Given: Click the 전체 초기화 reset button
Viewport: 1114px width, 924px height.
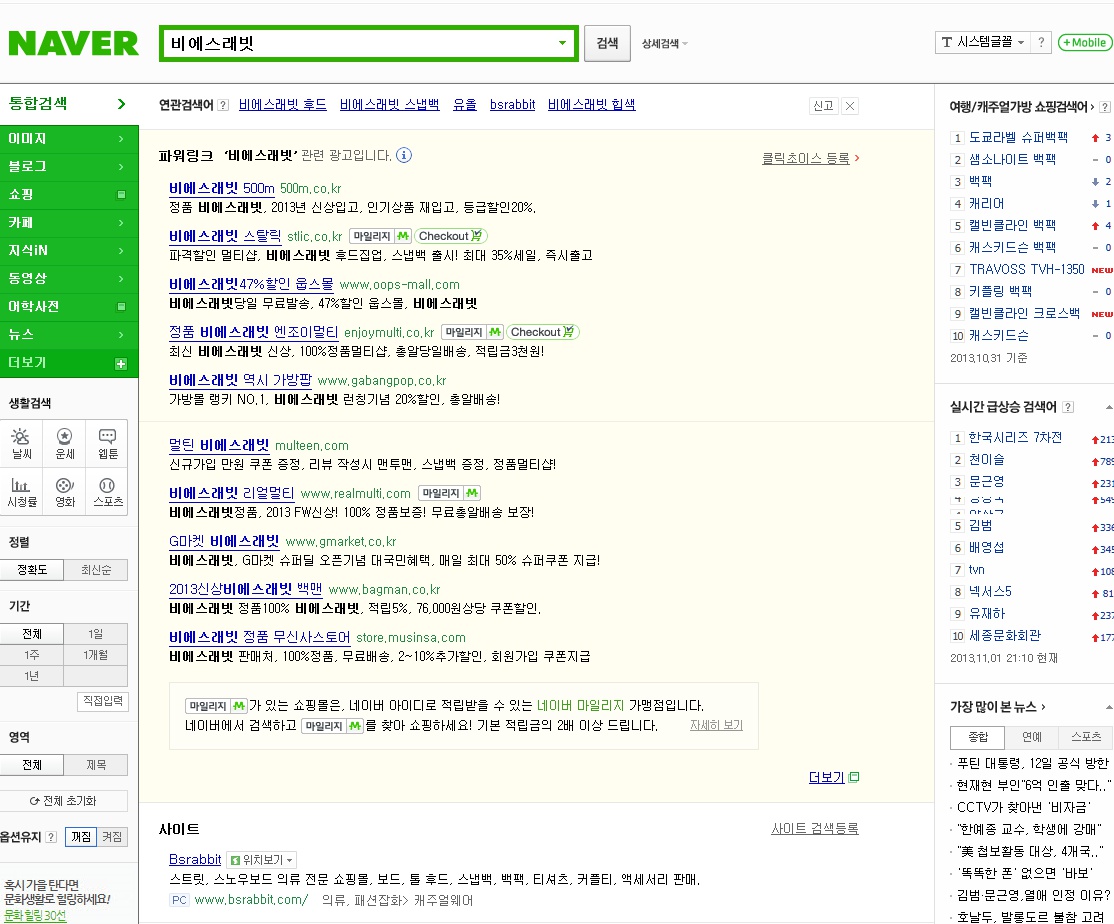Looking at the screenshot, I should [64, 800].
